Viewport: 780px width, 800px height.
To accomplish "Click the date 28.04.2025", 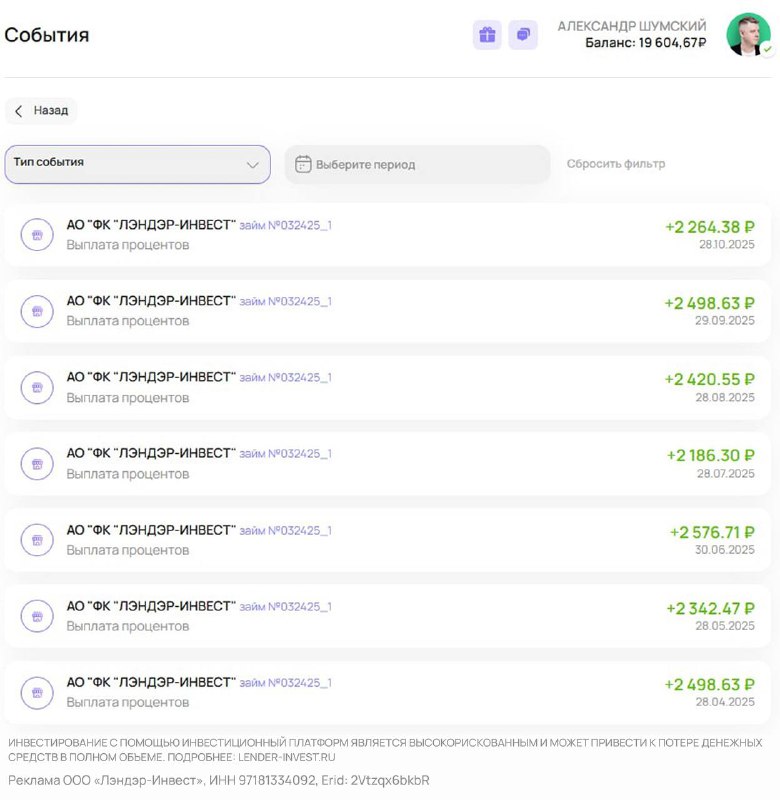I will pos(725,702).
